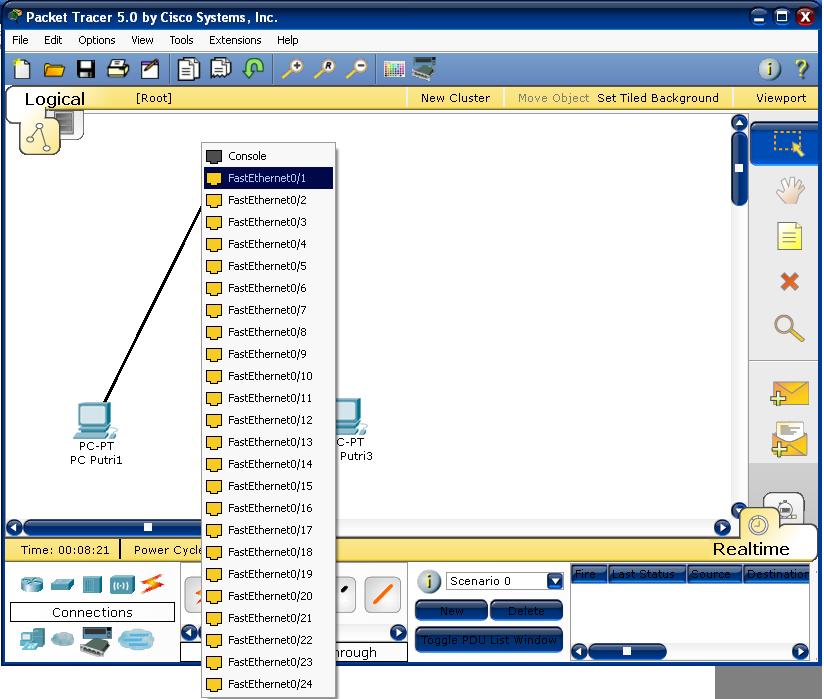This screenshot has width=824, height=699.
Task: Activate the hand Move Layout tool
Action: tap(789, 190)
